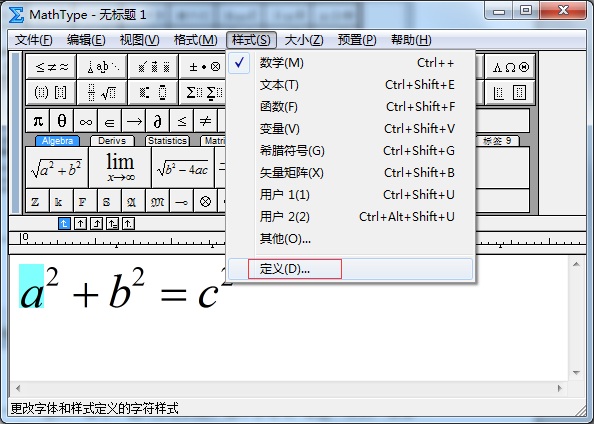The width and height of the screenshot is (594, 424).
Task: Select the second tab-stop alignment button
Action: click(80, 224)
